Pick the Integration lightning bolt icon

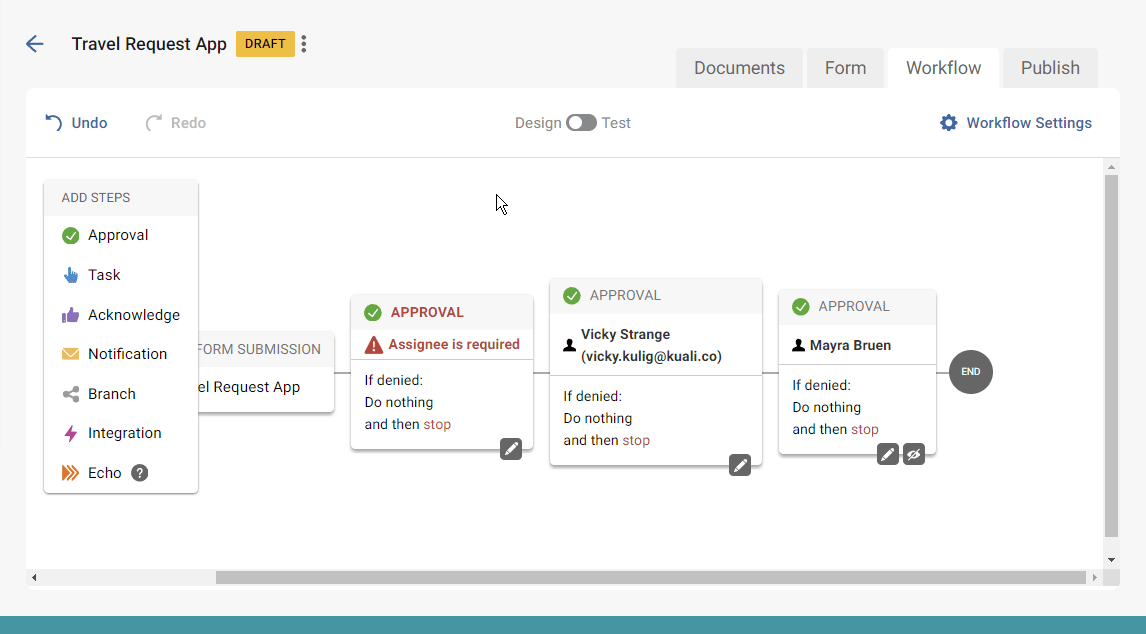pyautogui.click(x=70, y=433)
